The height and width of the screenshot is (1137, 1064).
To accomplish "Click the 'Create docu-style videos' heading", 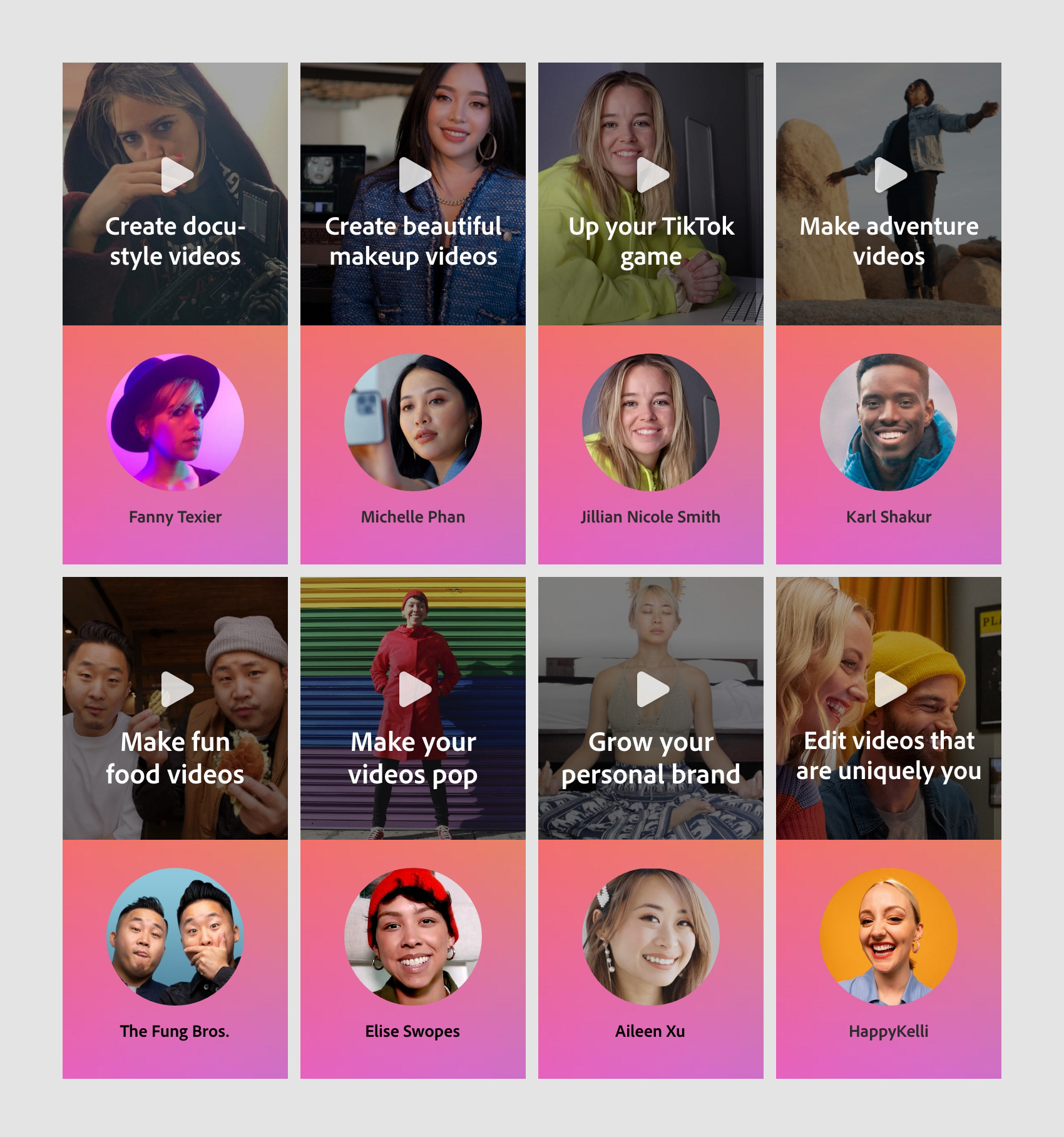I will pyautogui.click(x=175, y=241).
